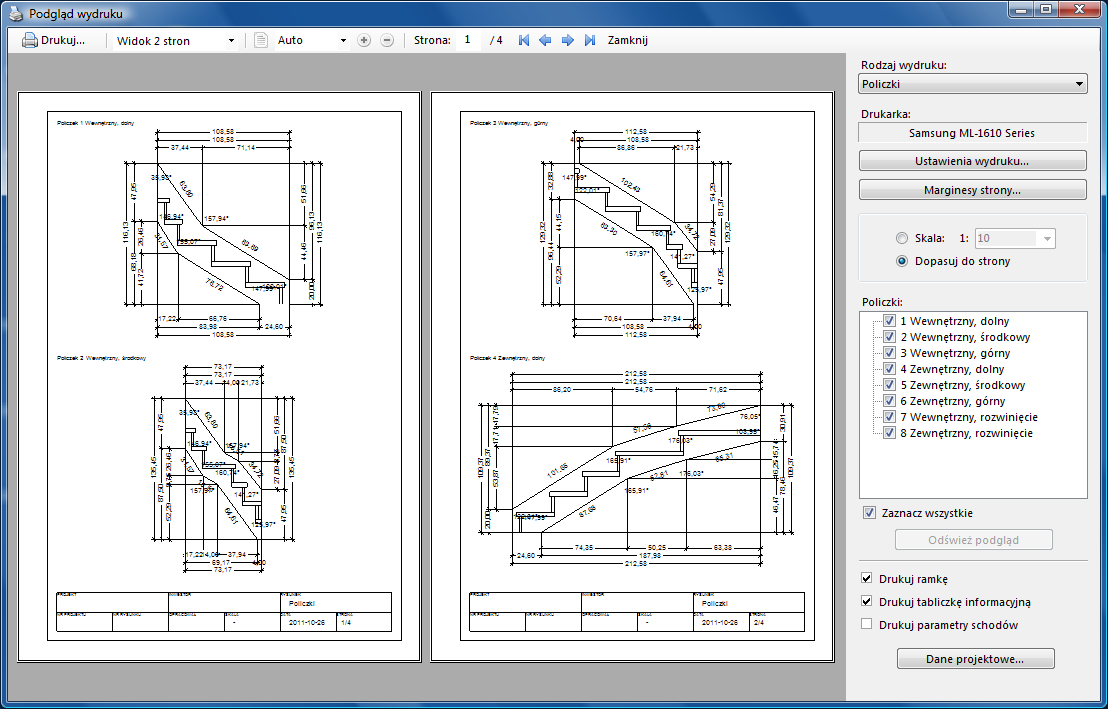Uncheck Drukuj ramkę checkbox
The width and height of the screenshot is (1108, 709).
click(x=866, y=578)
